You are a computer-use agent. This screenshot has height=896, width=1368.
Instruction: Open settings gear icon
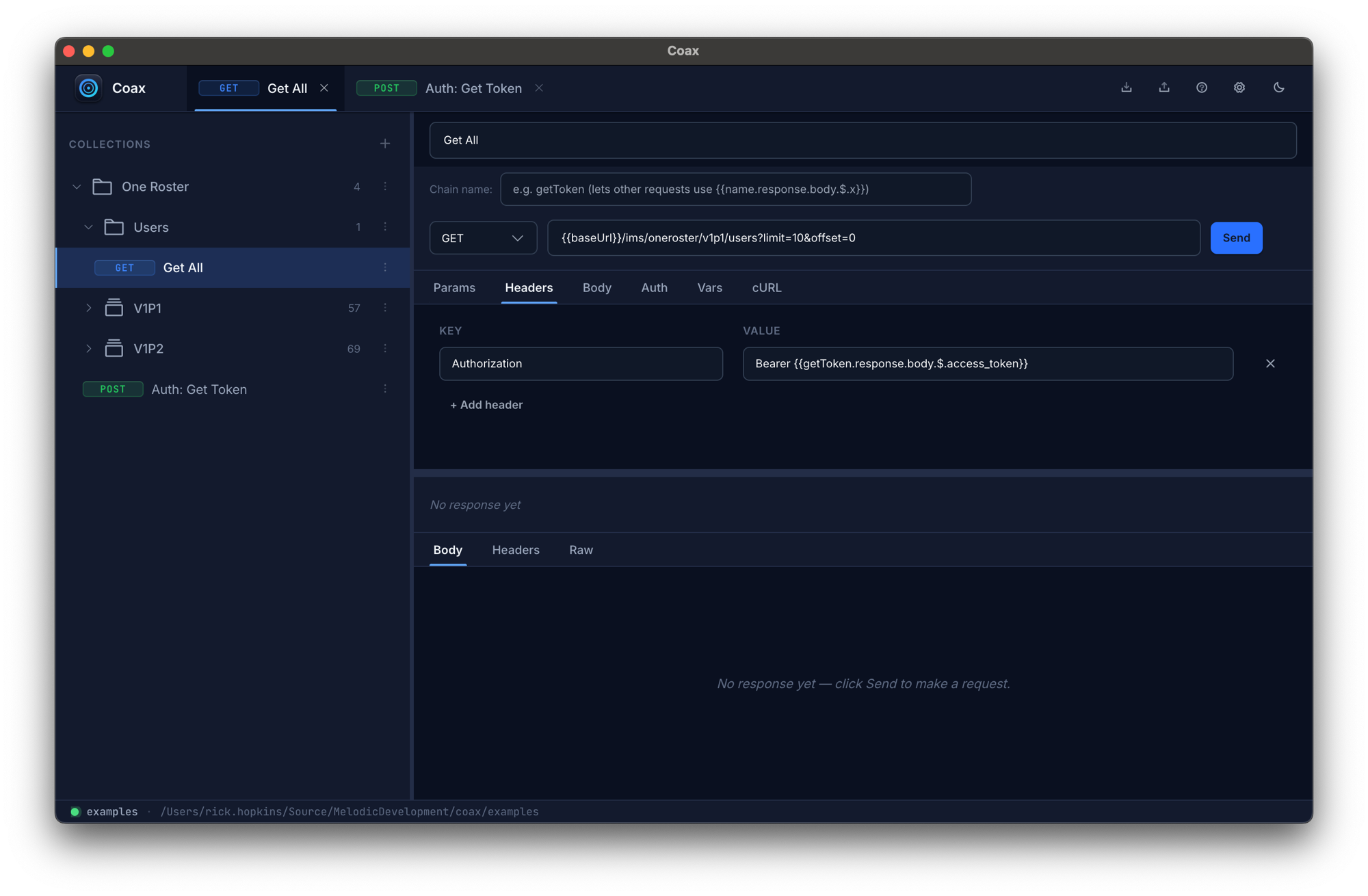[1239, 88]
